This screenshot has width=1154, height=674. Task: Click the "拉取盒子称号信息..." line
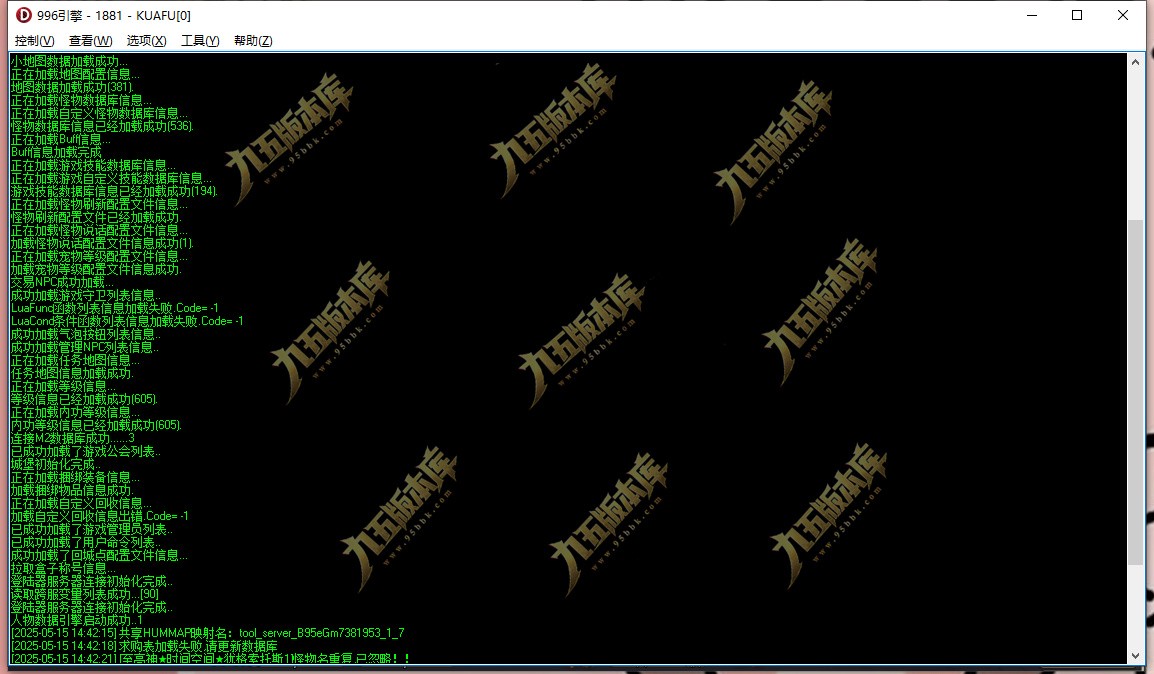(x=63, y=568)
